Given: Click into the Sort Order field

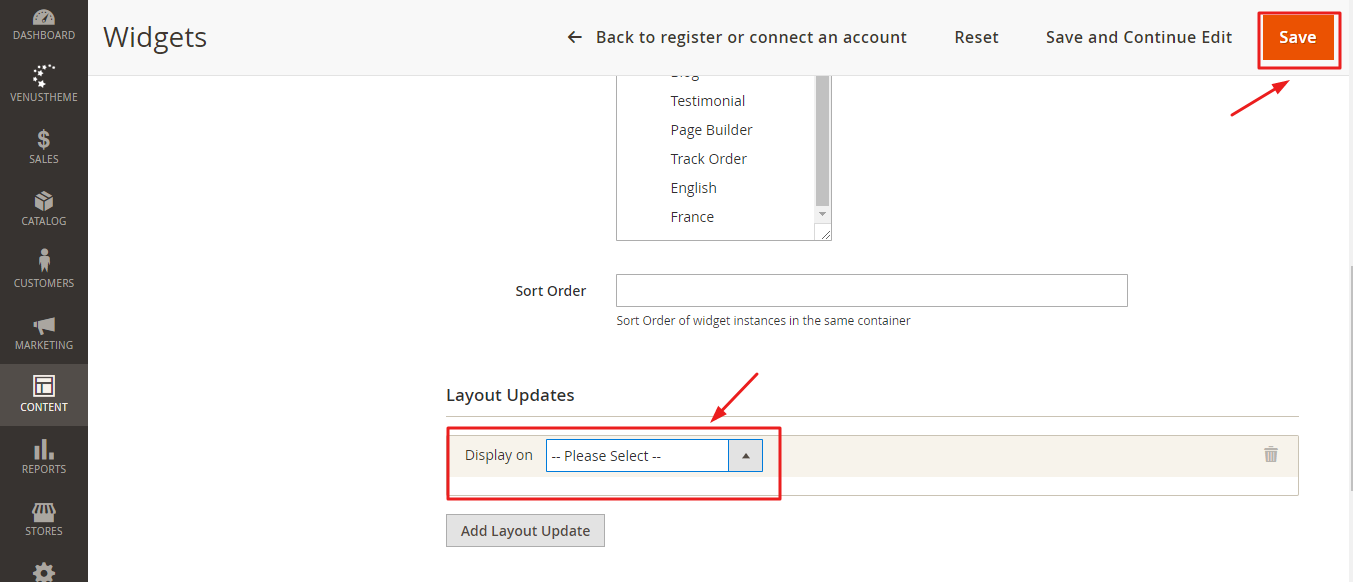Looking at the screenshot, I should pyautogui.click(x=871, y=291).
